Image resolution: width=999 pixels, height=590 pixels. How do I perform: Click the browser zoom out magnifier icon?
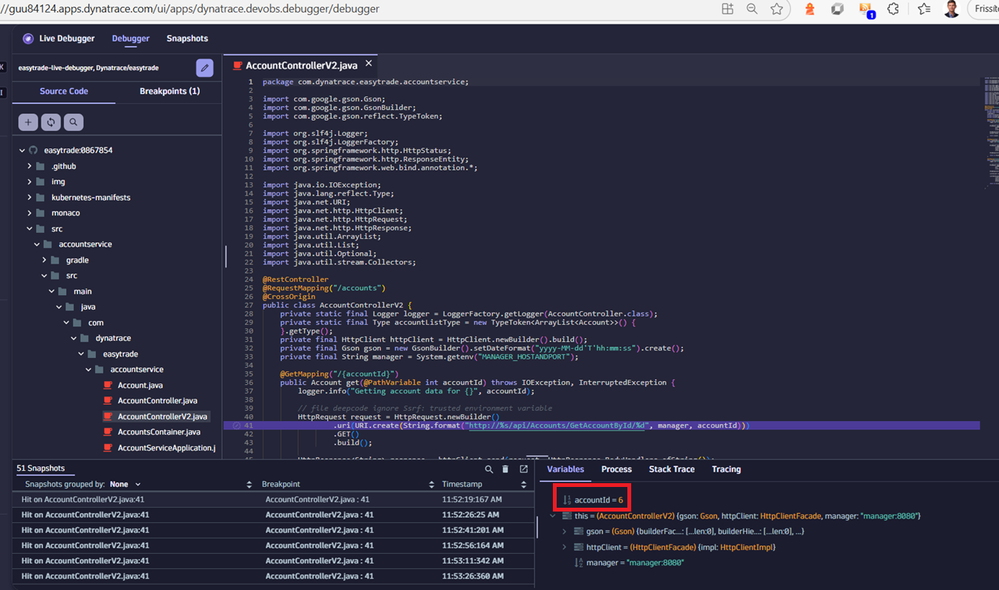pos(752,9)
